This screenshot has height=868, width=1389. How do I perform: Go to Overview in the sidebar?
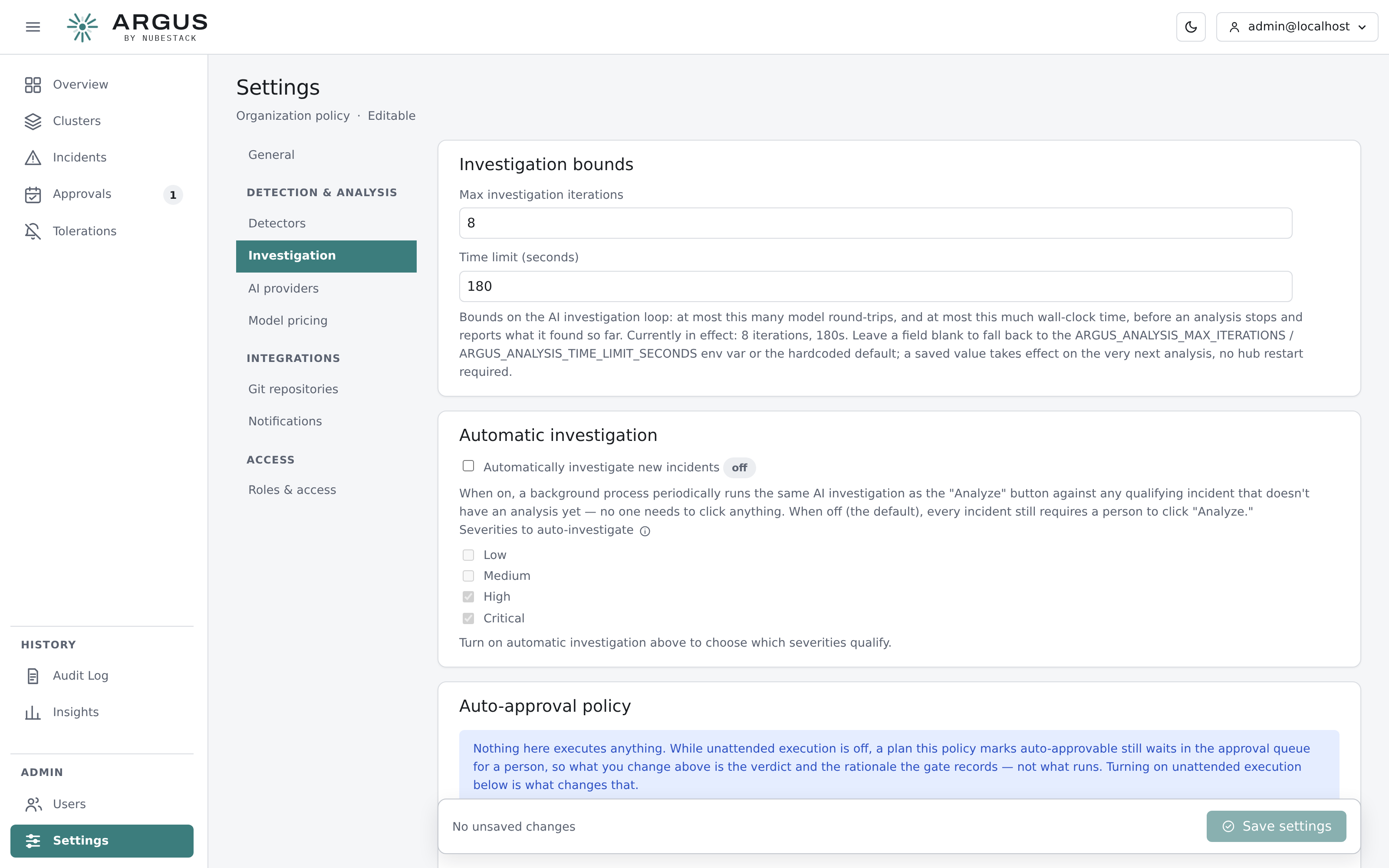[x=102, y=85]
